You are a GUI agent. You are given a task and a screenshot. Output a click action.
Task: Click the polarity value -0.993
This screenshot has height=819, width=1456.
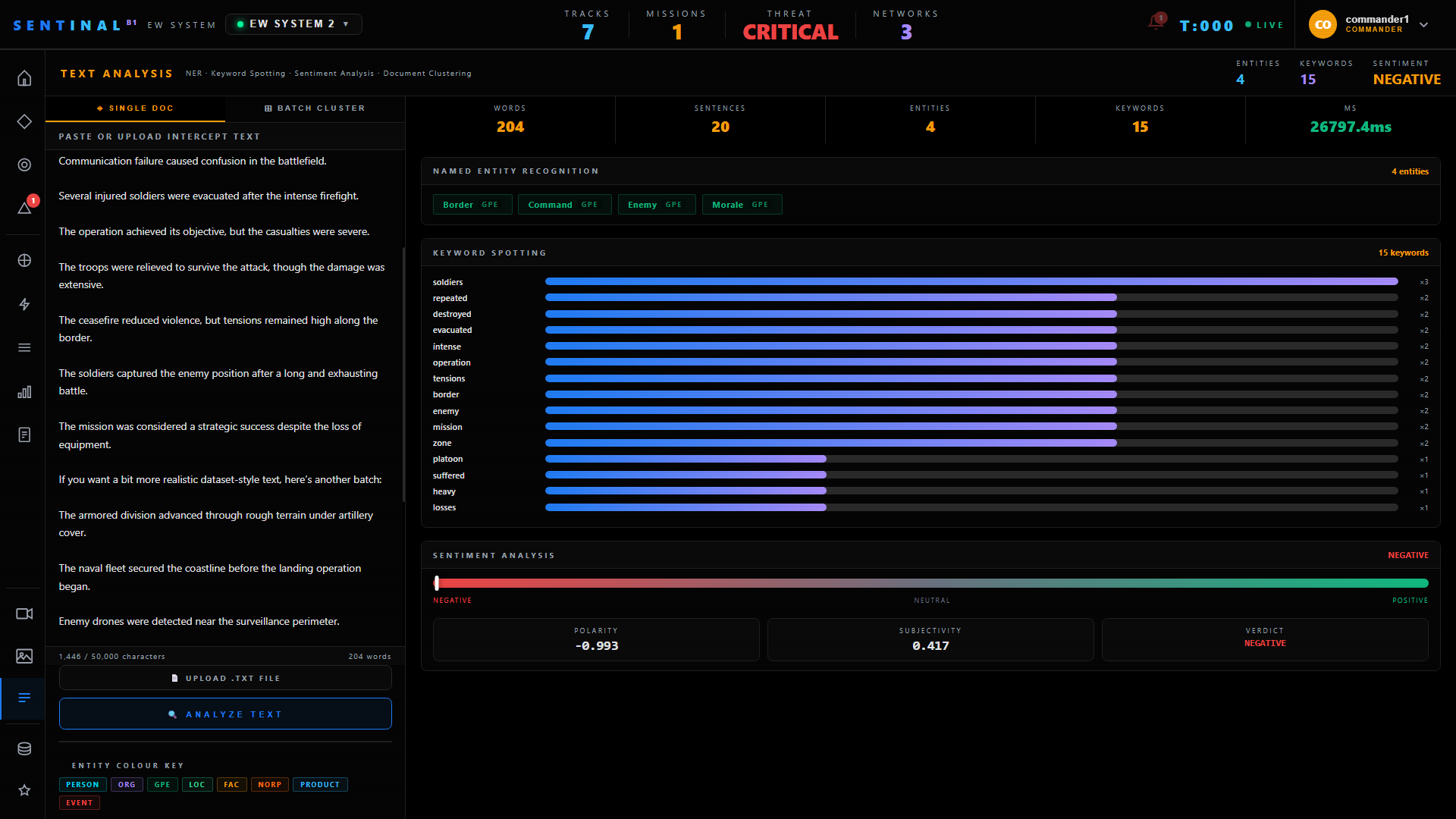coord(597,646)
